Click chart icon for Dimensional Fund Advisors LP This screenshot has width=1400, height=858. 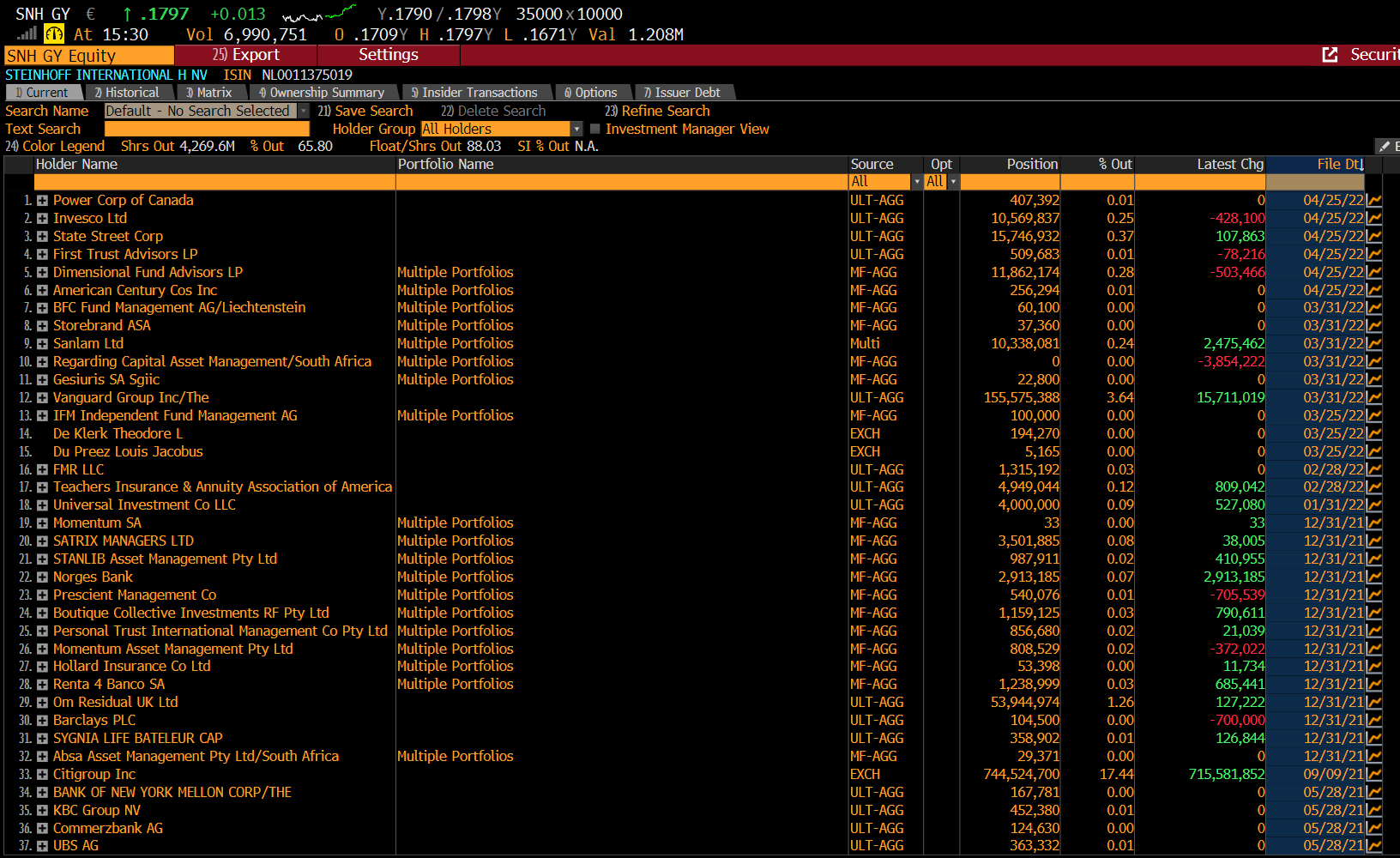pos(1374,272)
